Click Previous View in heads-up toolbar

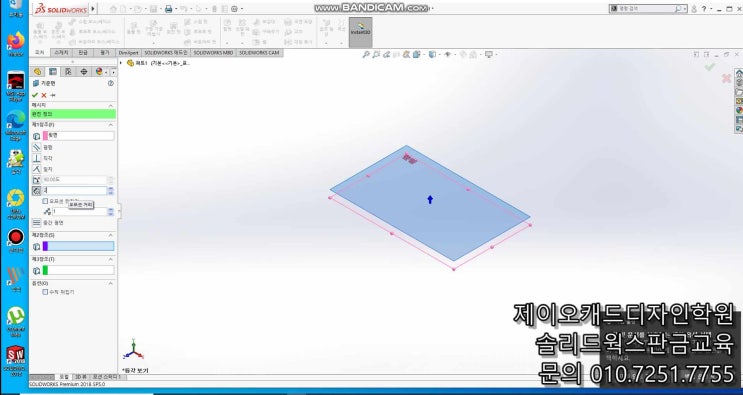tap(386, 54)
